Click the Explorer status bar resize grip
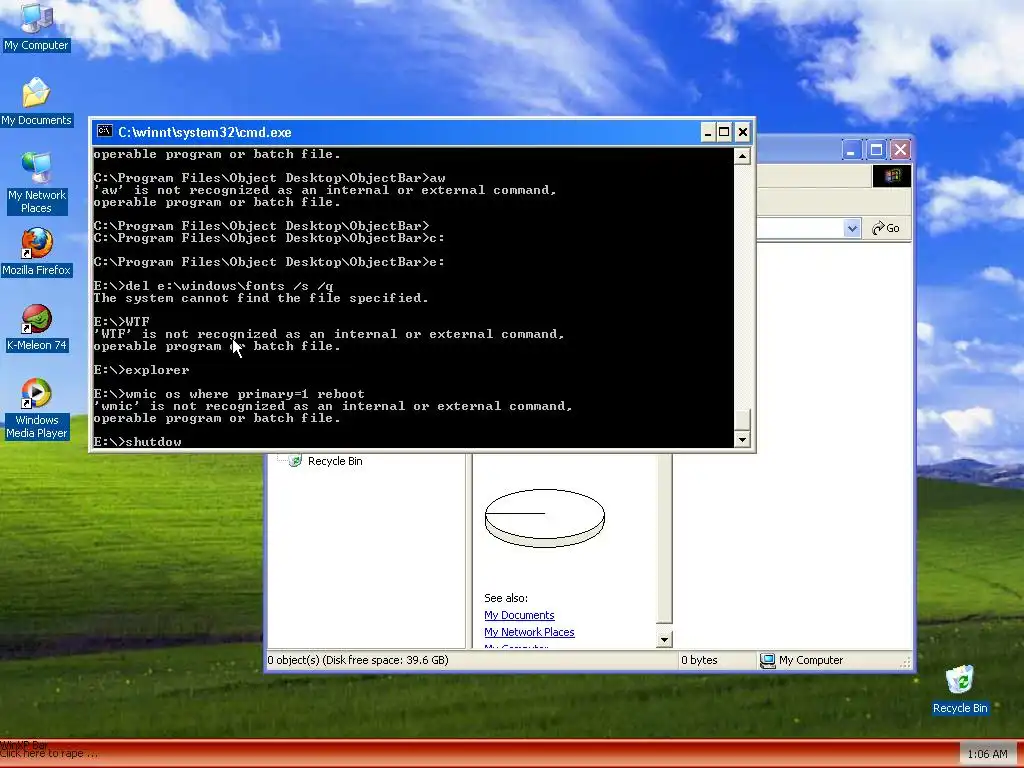Screen dimensions: 1024x768 point(905,662)
